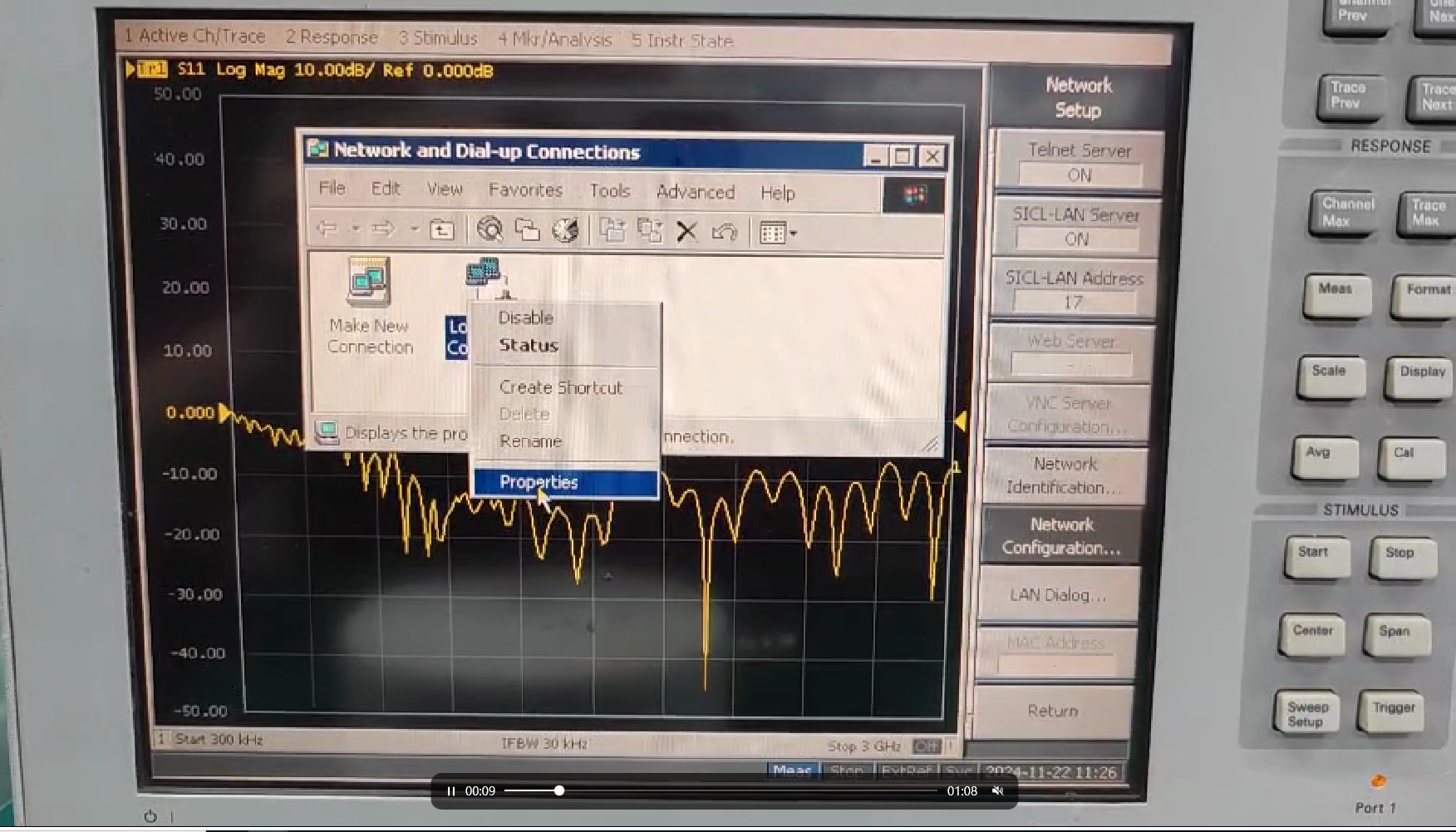
Task: Open the Back button history dropdown arrow
Action: [355, 229]
